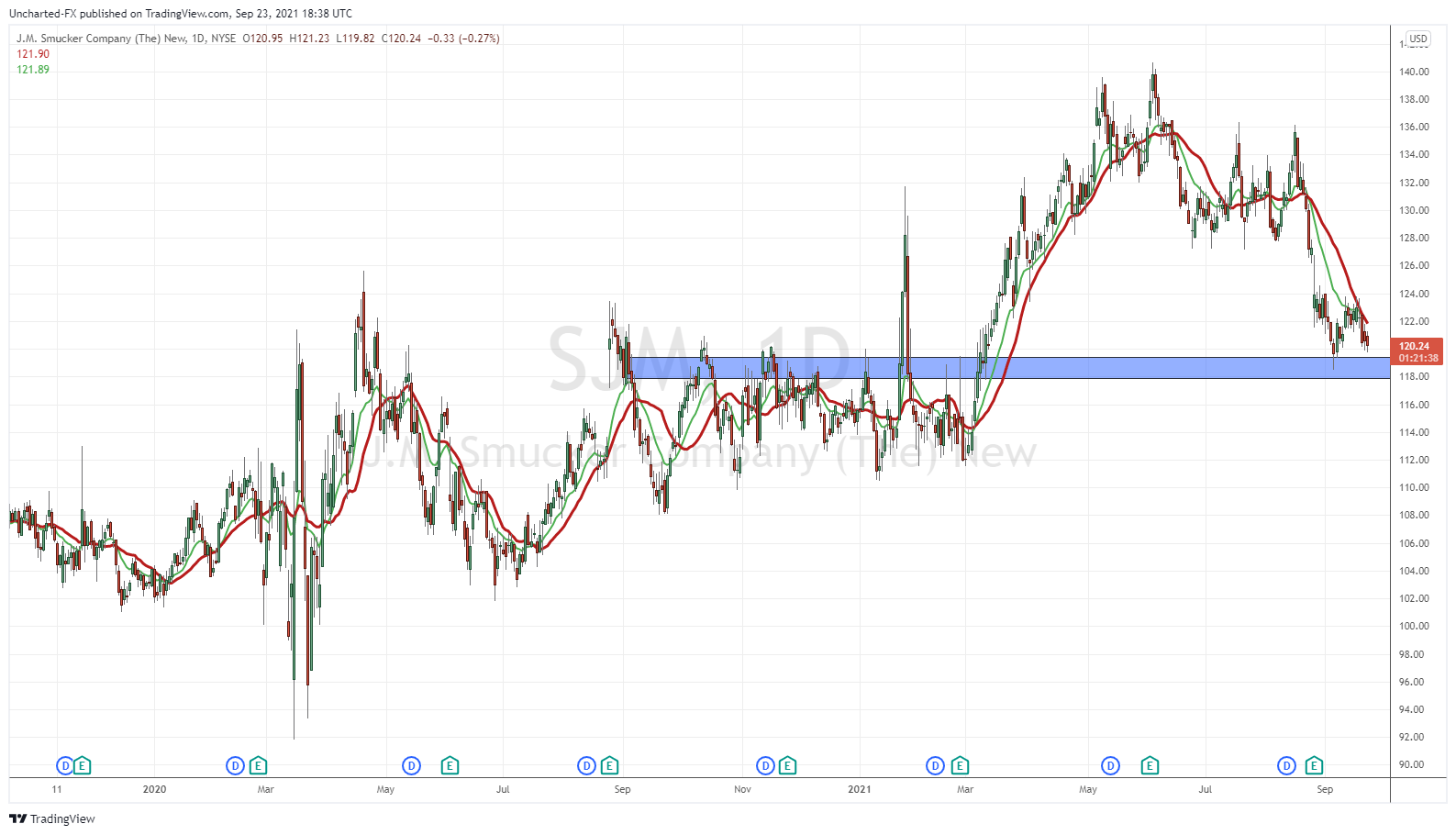Click the earnings marker above Mar 2021 label
Viewport: 1456px width, 835px height.
click(960, 765)
